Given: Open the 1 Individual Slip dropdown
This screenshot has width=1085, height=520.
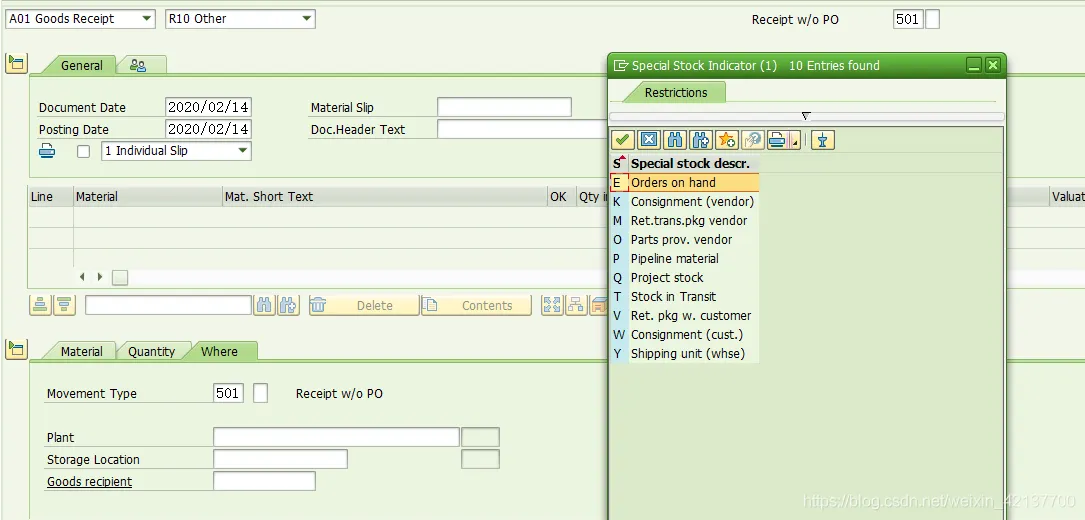Looking at the screenshot, I should click(176, 150).
